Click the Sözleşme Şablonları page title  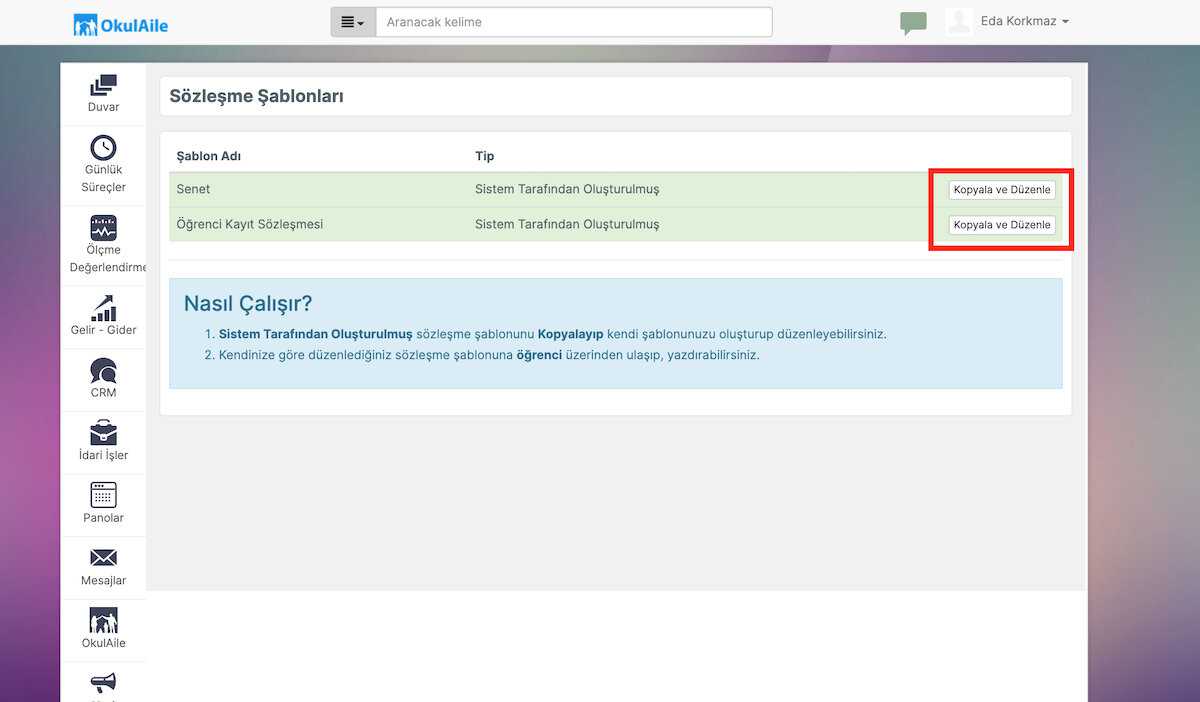[256, 97]
